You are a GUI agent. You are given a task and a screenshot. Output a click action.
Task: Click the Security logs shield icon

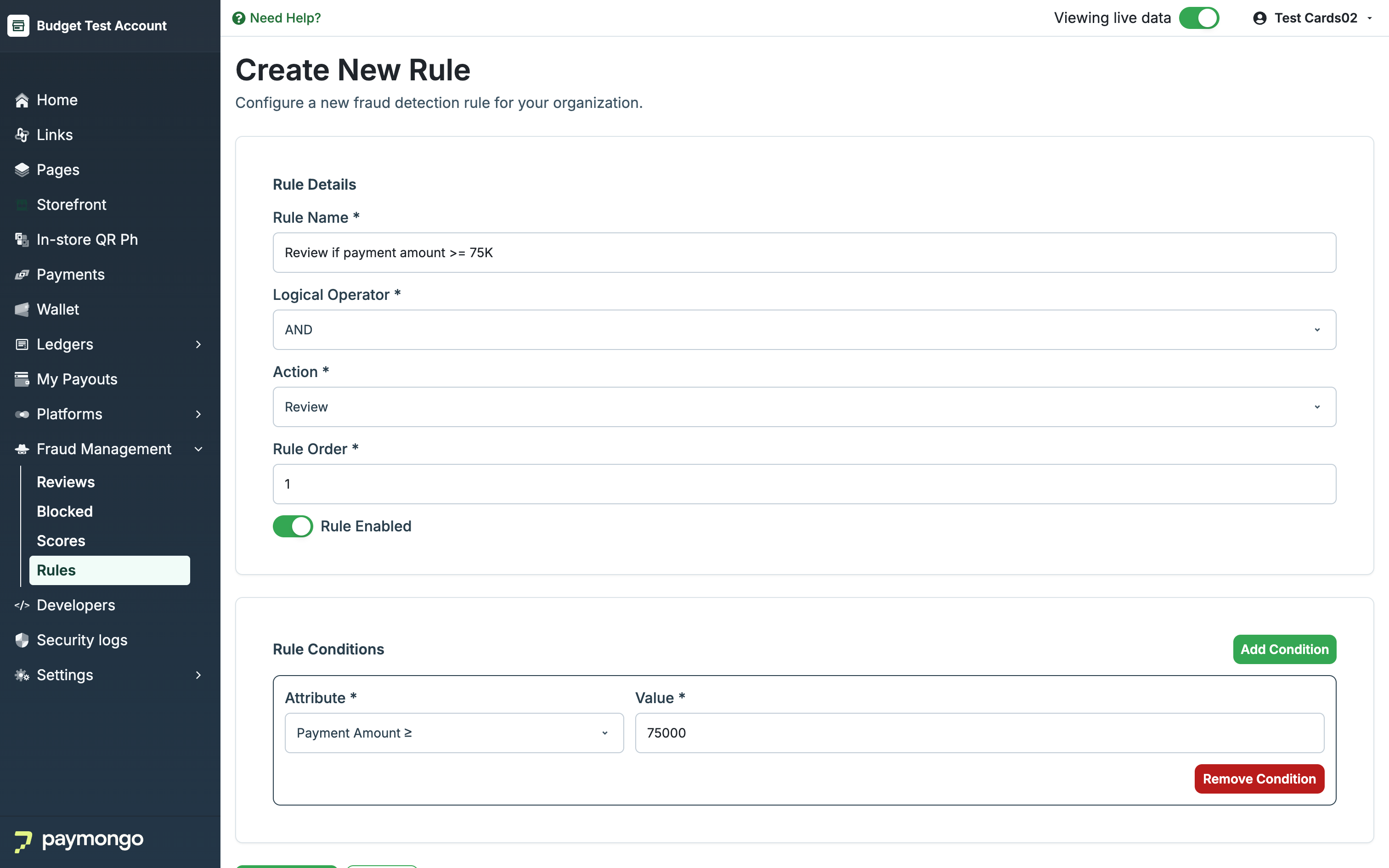(22, 640)
